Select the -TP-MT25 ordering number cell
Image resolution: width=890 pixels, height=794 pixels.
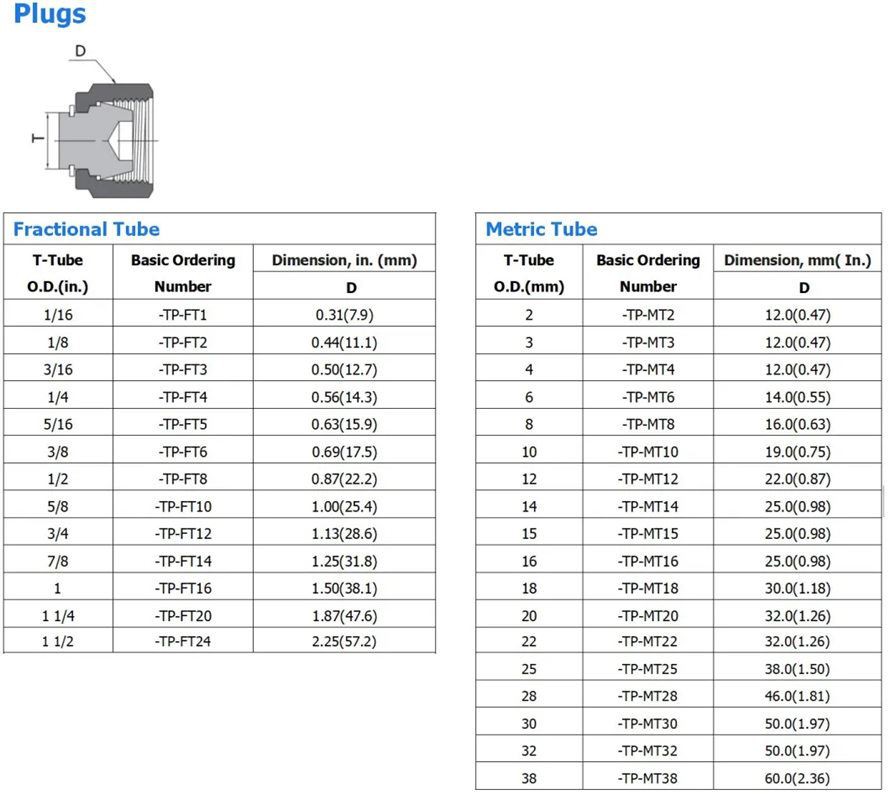pos(648,669)
